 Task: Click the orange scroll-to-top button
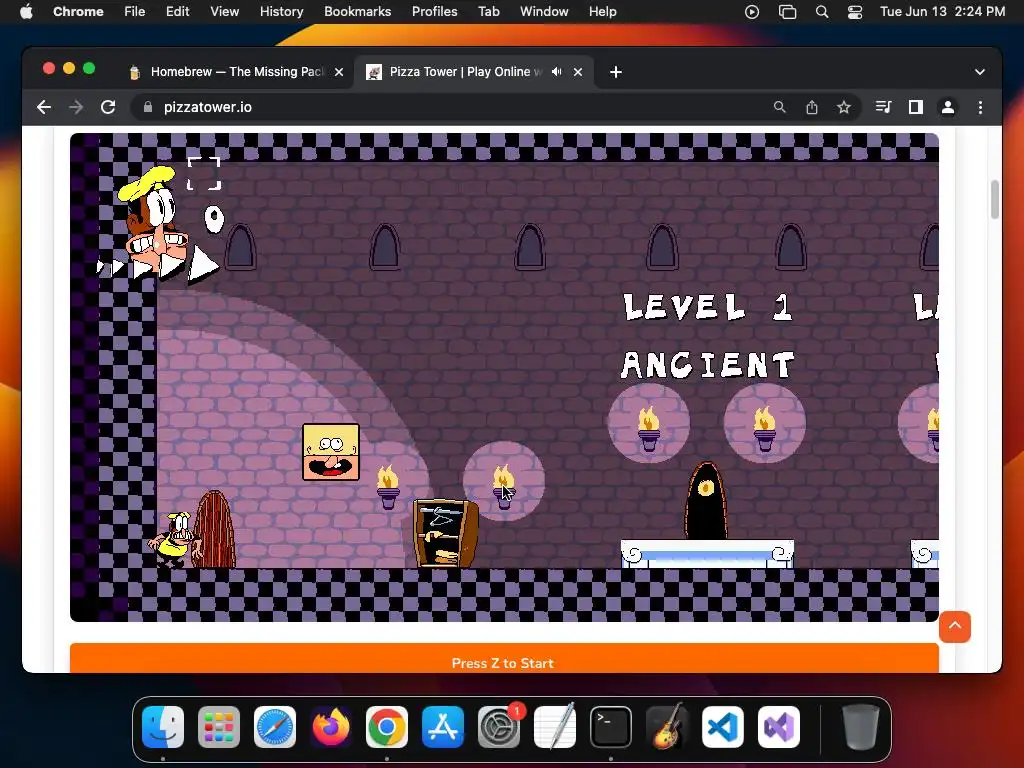[955, 627]
